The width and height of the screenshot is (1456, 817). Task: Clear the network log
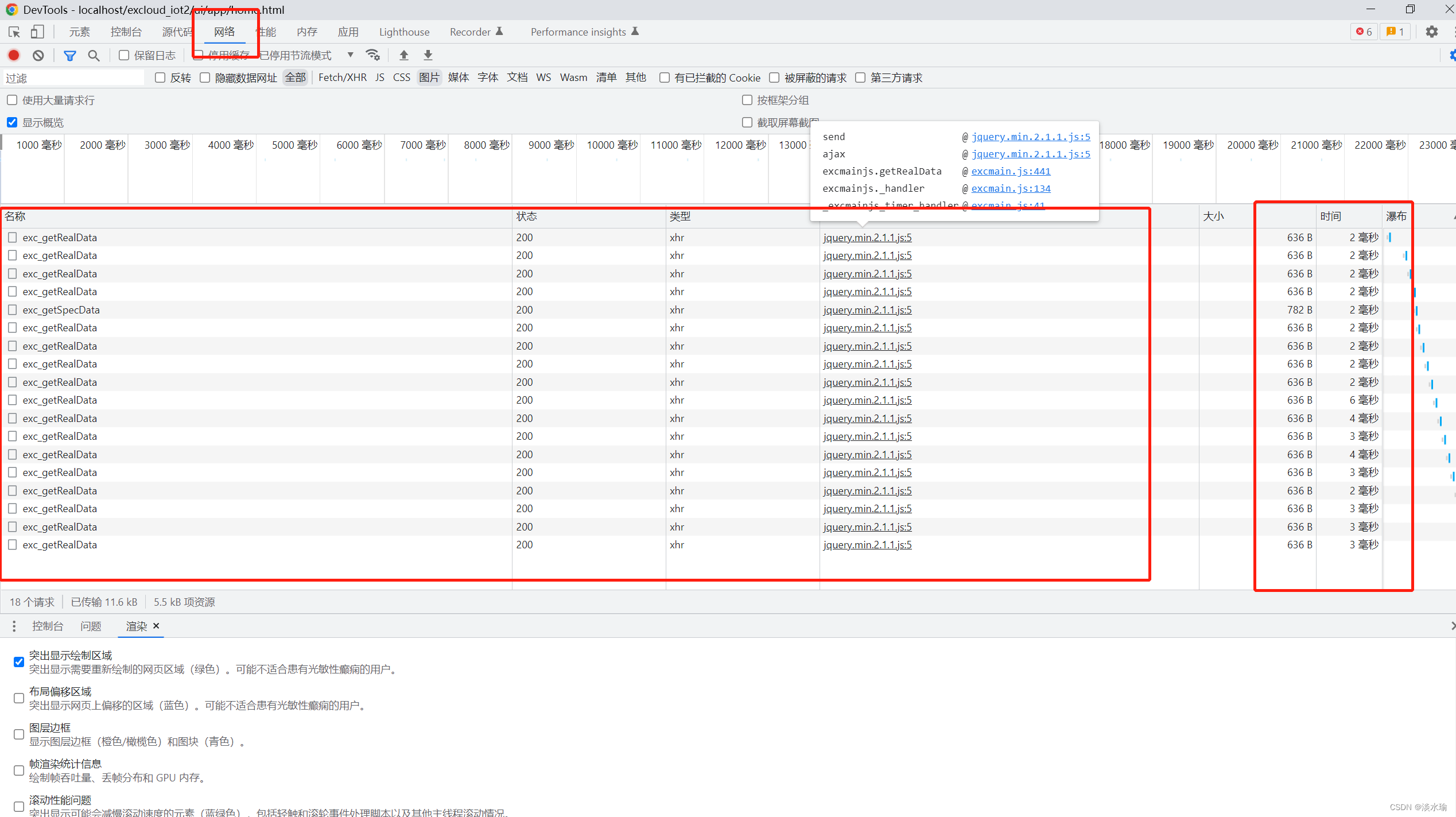tap(38, 55)
